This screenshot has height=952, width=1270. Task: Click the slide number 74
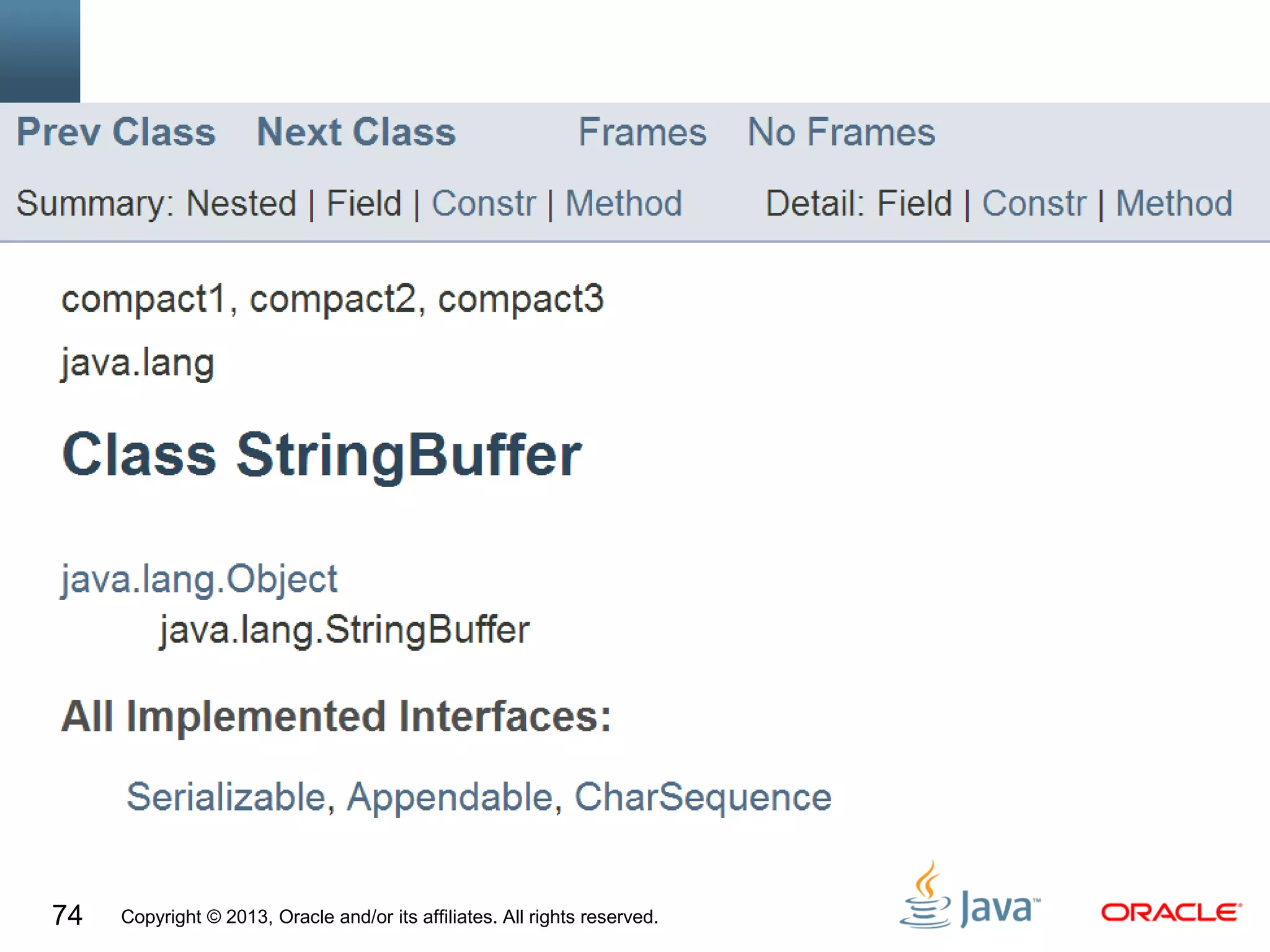pos(67,915)
